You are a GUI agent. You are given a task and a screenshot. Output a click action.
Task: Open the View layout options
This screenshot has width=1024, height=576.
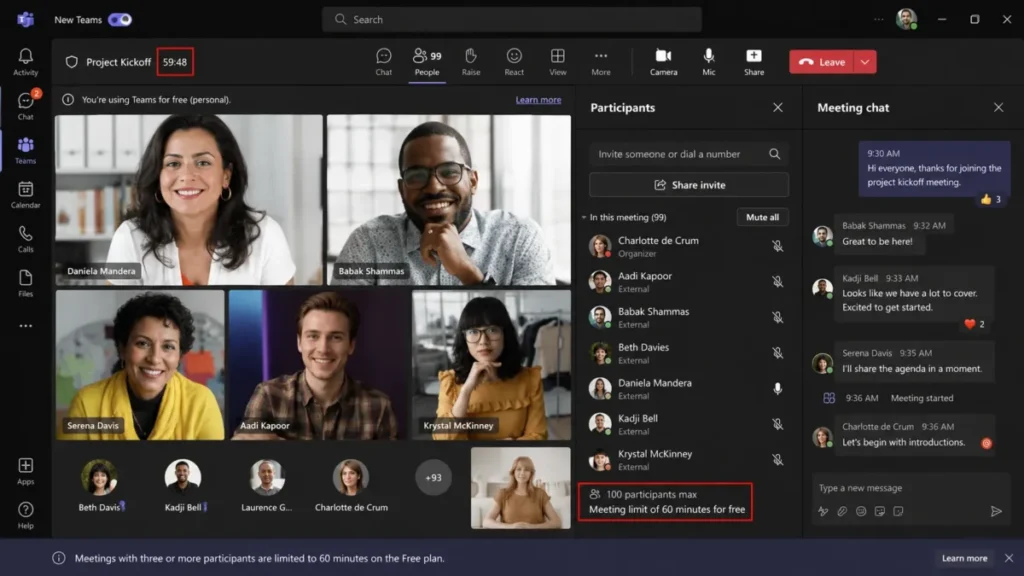558,62
